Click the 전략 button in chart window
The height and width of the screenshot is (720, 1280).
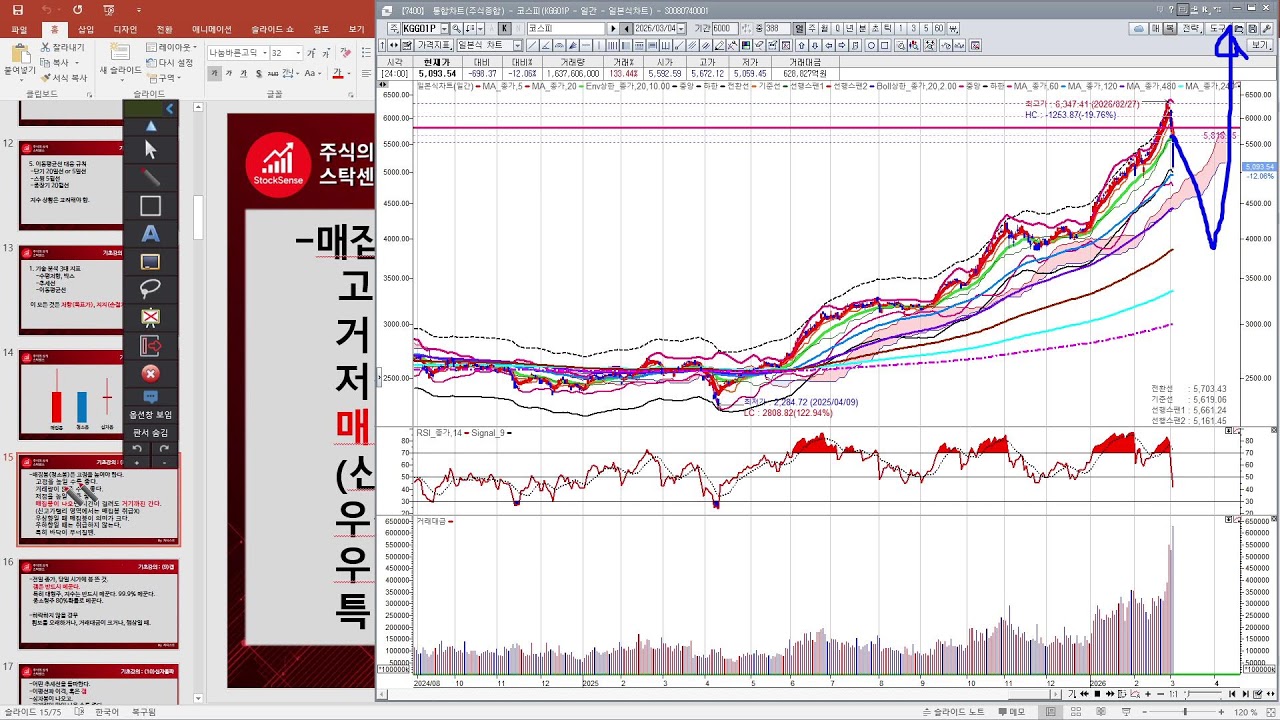[x=1191, y=29]
